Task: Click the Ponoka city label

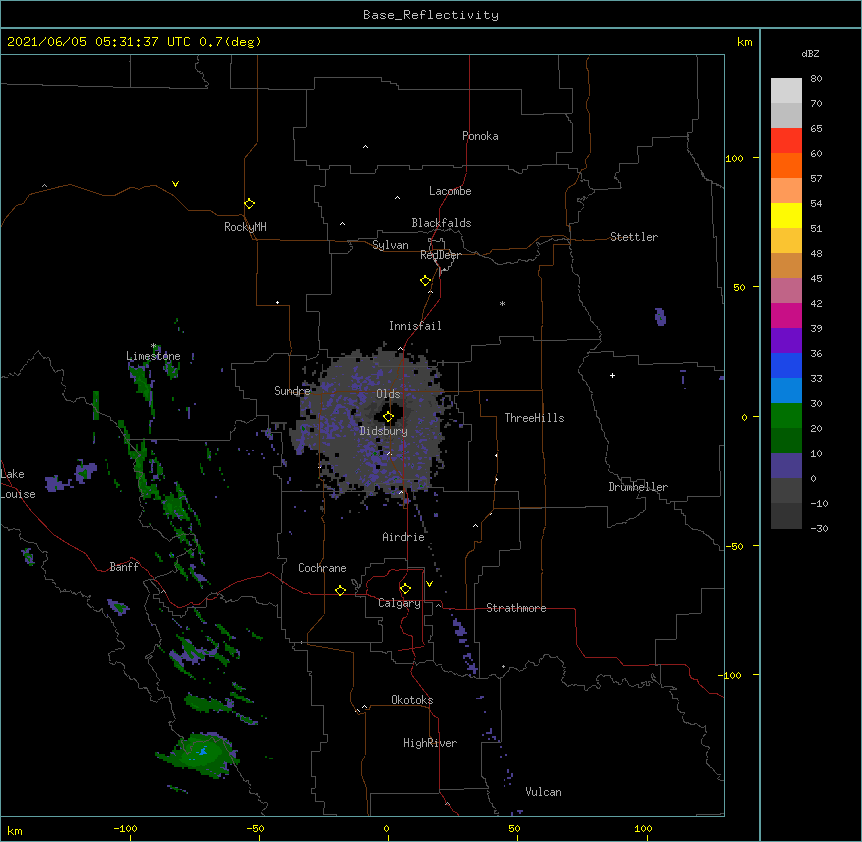Action: [x=480, y=136]
